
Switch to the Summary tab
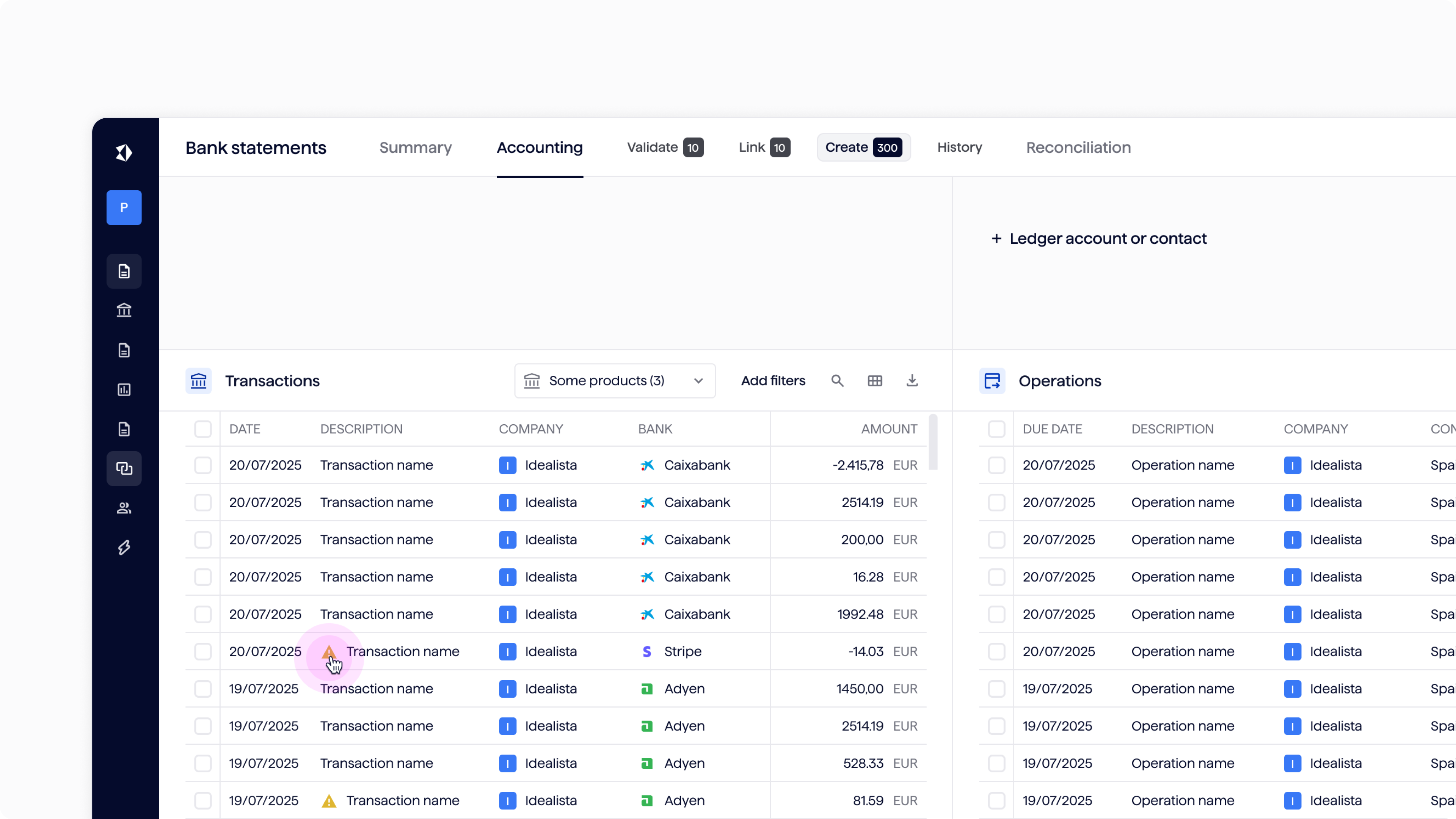pos(415,147)
